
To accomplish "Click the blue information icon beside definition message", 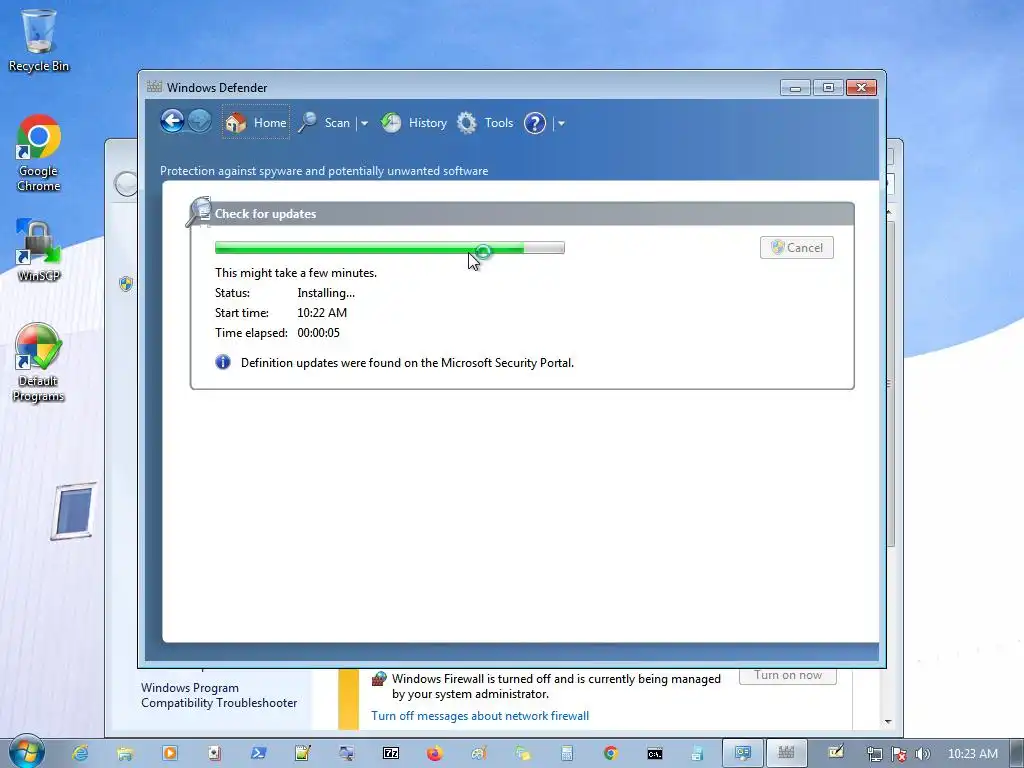I will pyautogui.click(x=223, y=362).
